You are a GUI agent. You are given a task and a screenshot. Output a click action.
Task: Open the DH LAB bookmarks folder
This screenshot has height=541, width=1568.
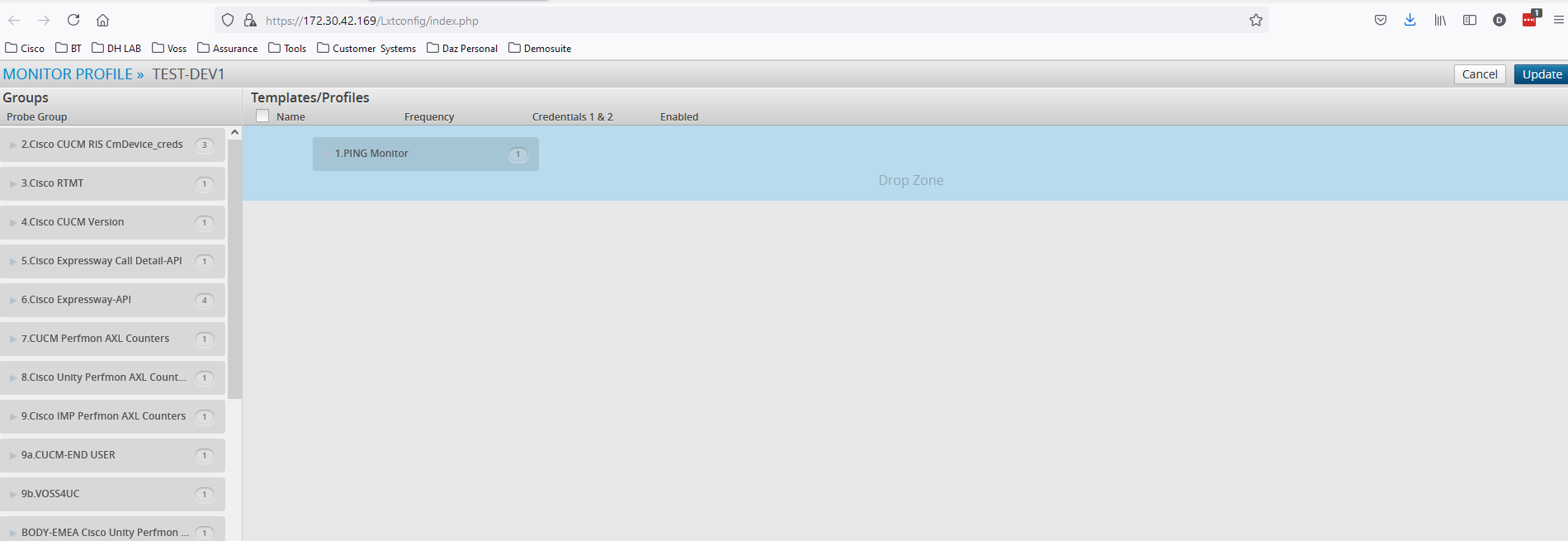click(x=116, y=49)
